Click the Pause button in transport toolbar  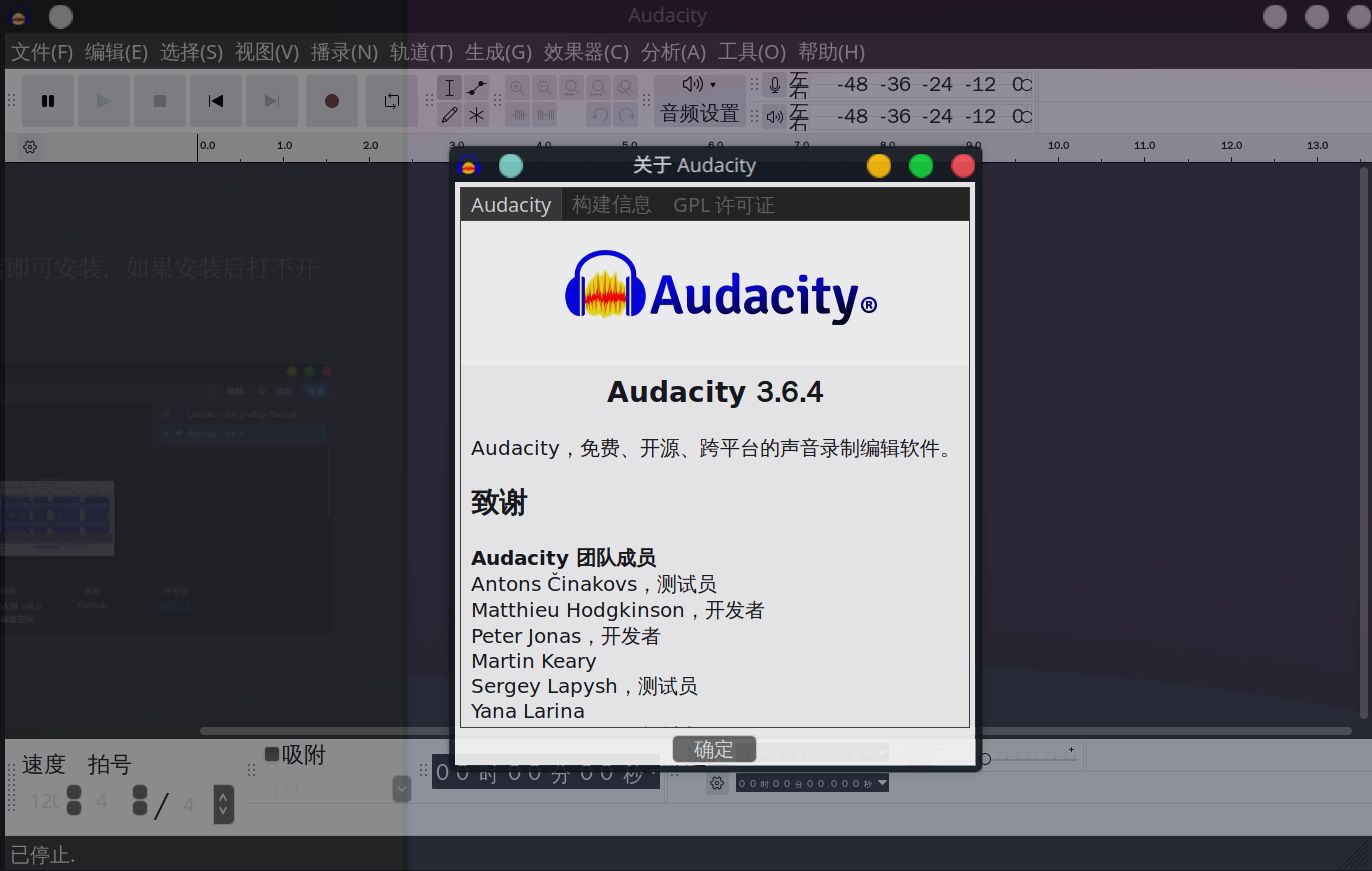coord(48,101)
